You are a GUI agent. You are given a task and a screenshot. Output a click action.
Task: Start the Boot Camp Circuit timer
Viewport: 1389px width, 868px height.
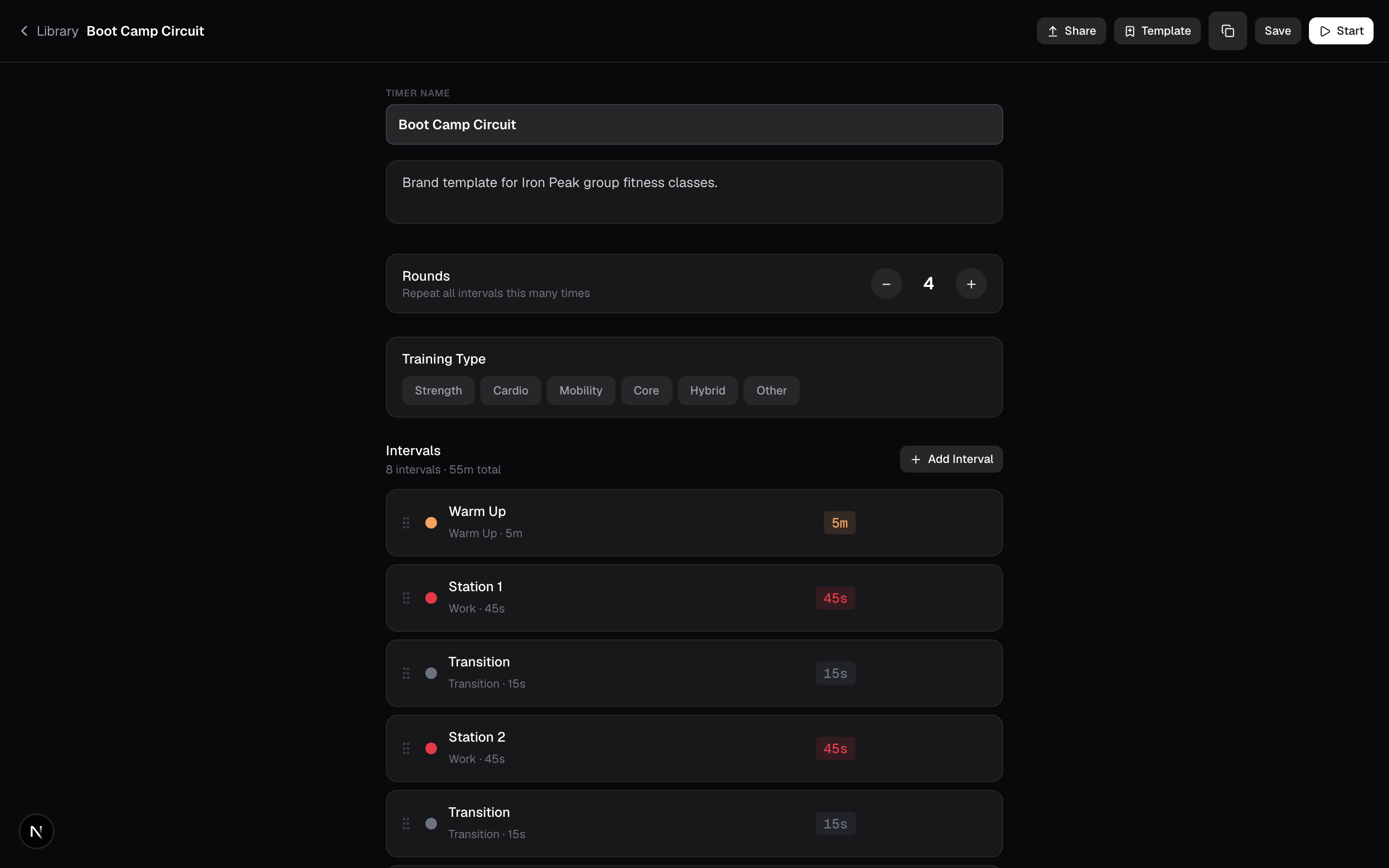[1341, 31]
